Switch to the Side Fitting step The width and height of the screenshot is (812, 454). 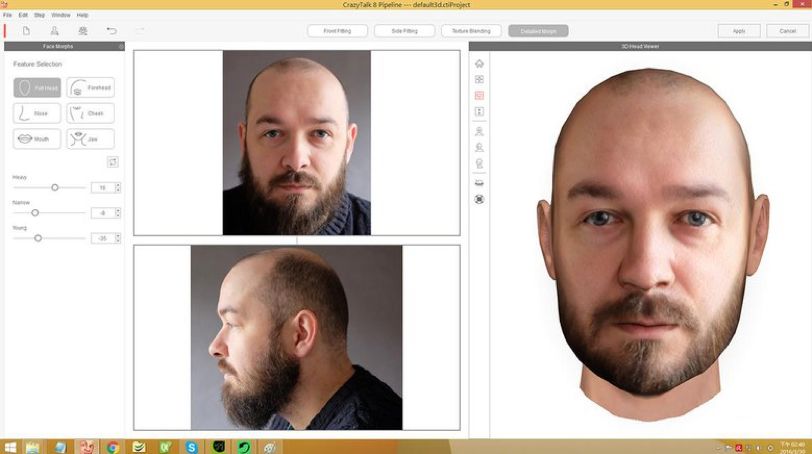point(404,31)
